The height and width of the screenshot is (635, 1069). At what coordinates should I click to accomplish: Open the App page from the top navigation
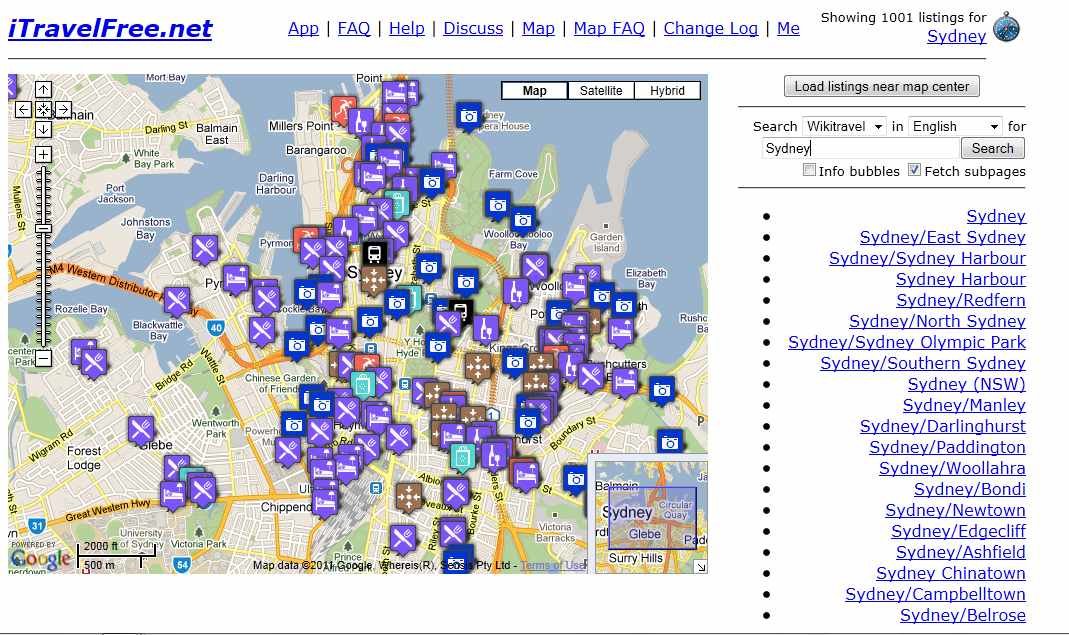303,29
